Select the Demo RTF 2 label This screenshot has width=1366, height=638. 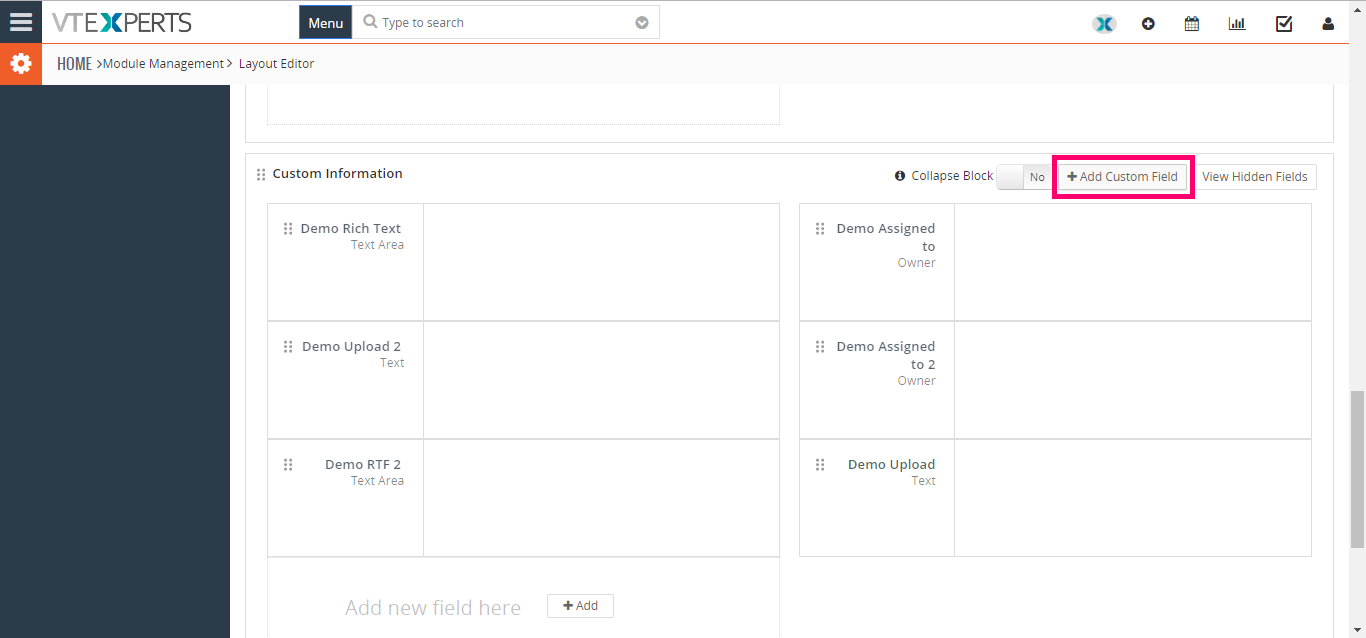[x=363, y=465]
